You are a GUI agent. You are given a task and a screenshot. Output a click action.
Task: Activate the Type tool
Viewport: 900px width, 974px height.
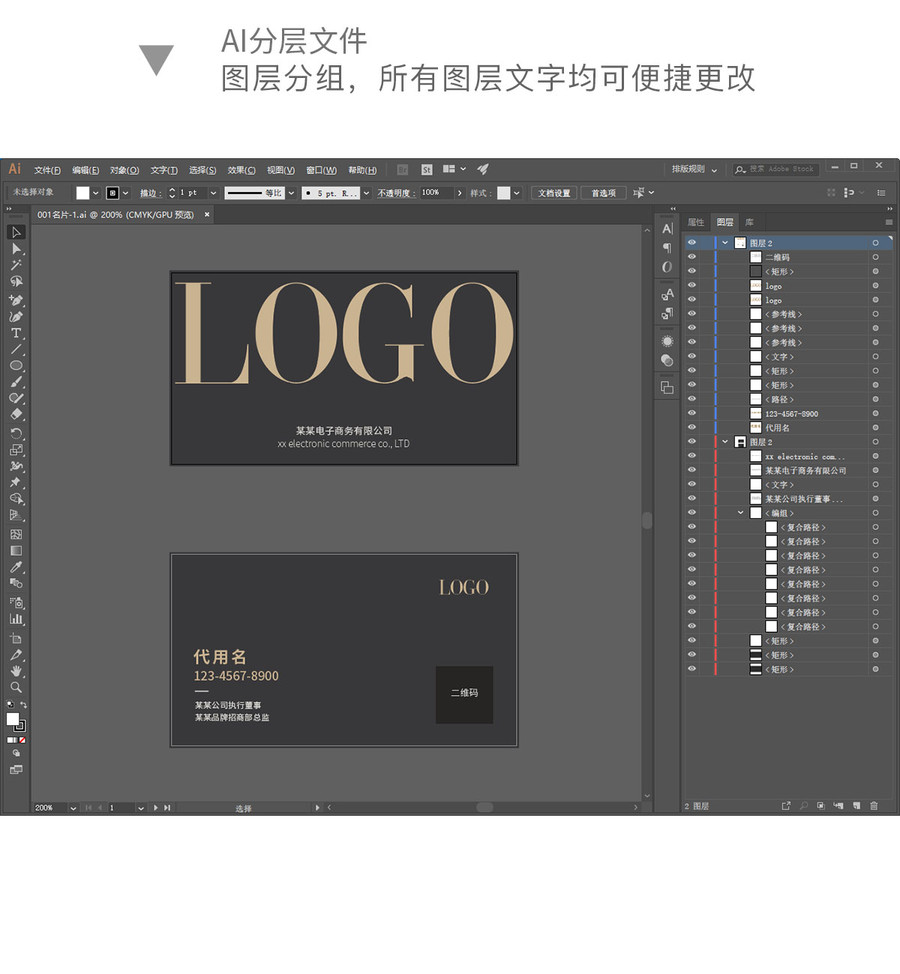pyautogui.click(x=16, y=333)
